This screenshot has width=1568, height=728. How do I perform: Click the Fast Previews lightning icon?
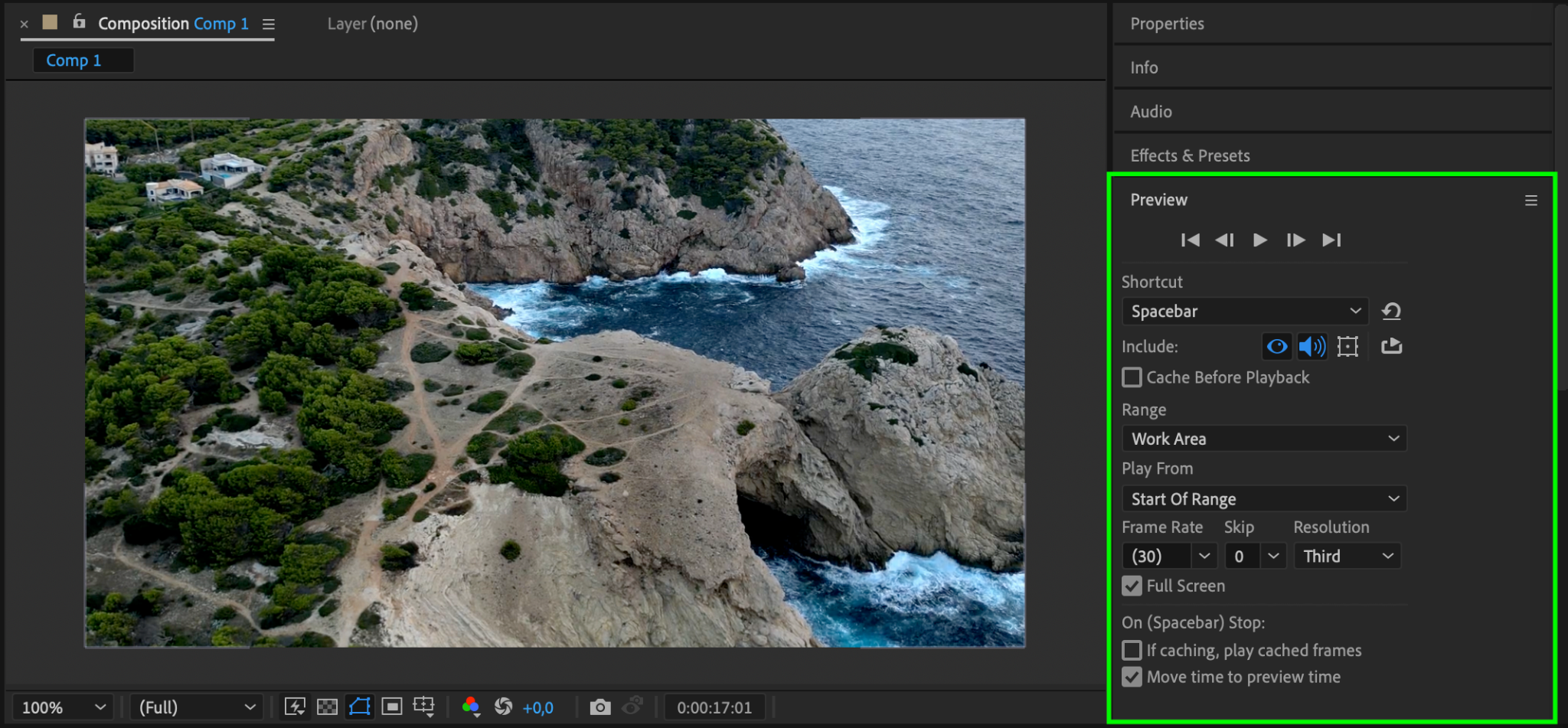[295, 707]
